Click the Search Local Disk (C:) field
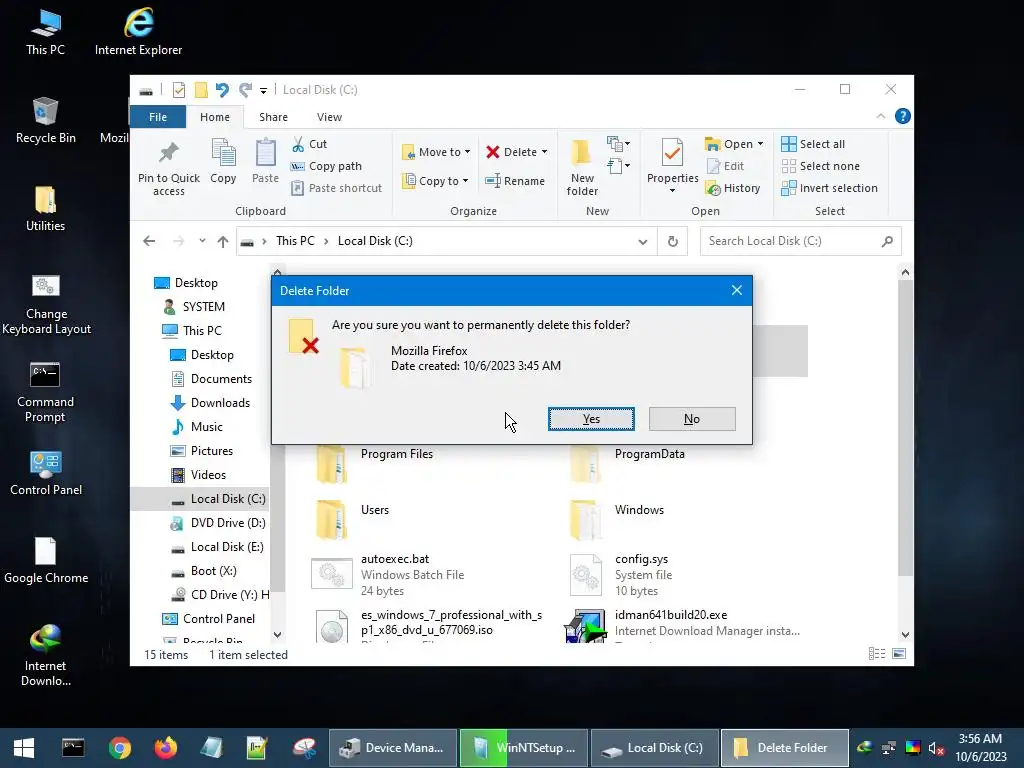 pyautogui.click(x=801, y=241)
